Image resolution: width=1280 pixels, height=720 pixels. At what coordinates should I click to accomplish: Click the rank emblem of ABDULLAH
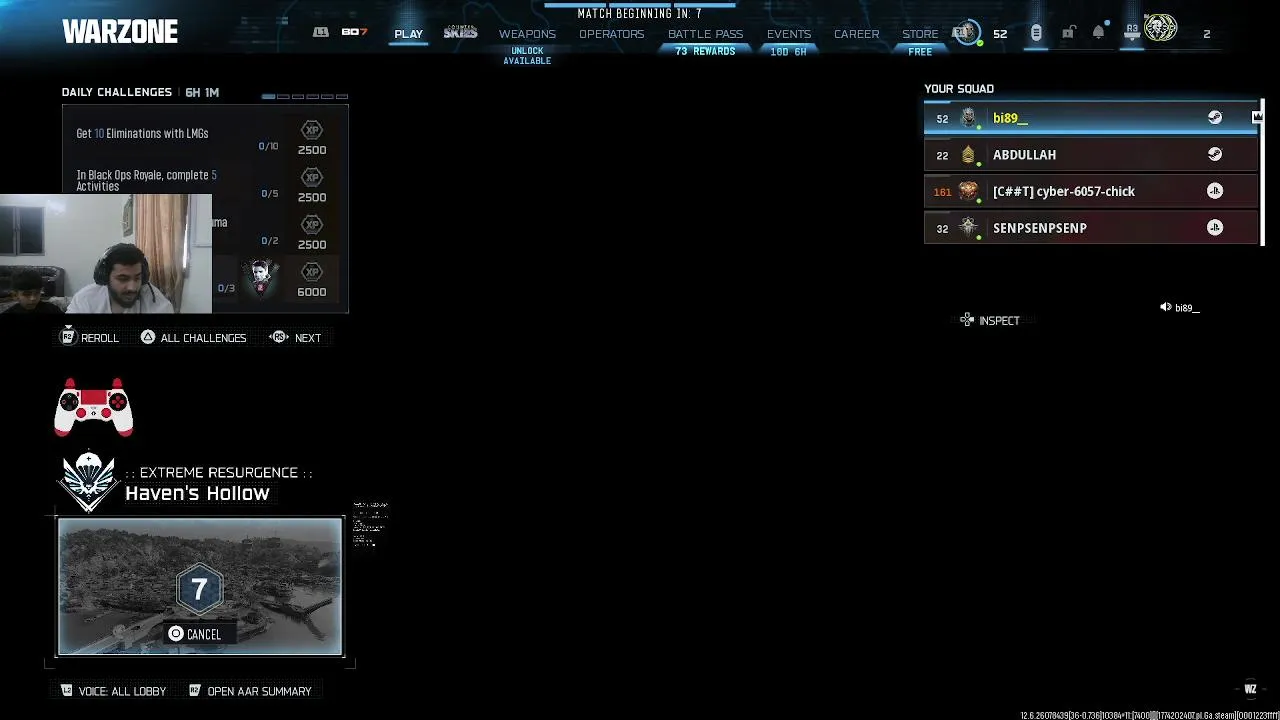(x=968, y=154)
